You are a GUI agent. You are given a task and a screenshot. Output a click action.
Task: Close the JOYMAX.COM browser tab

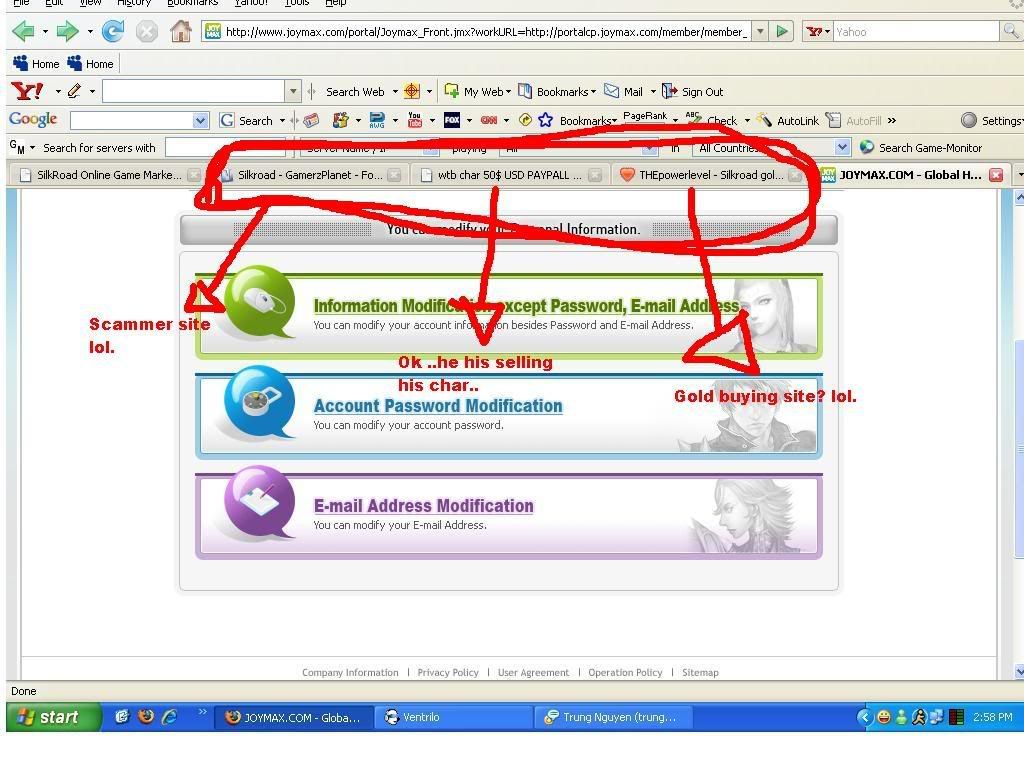(996, 174)
